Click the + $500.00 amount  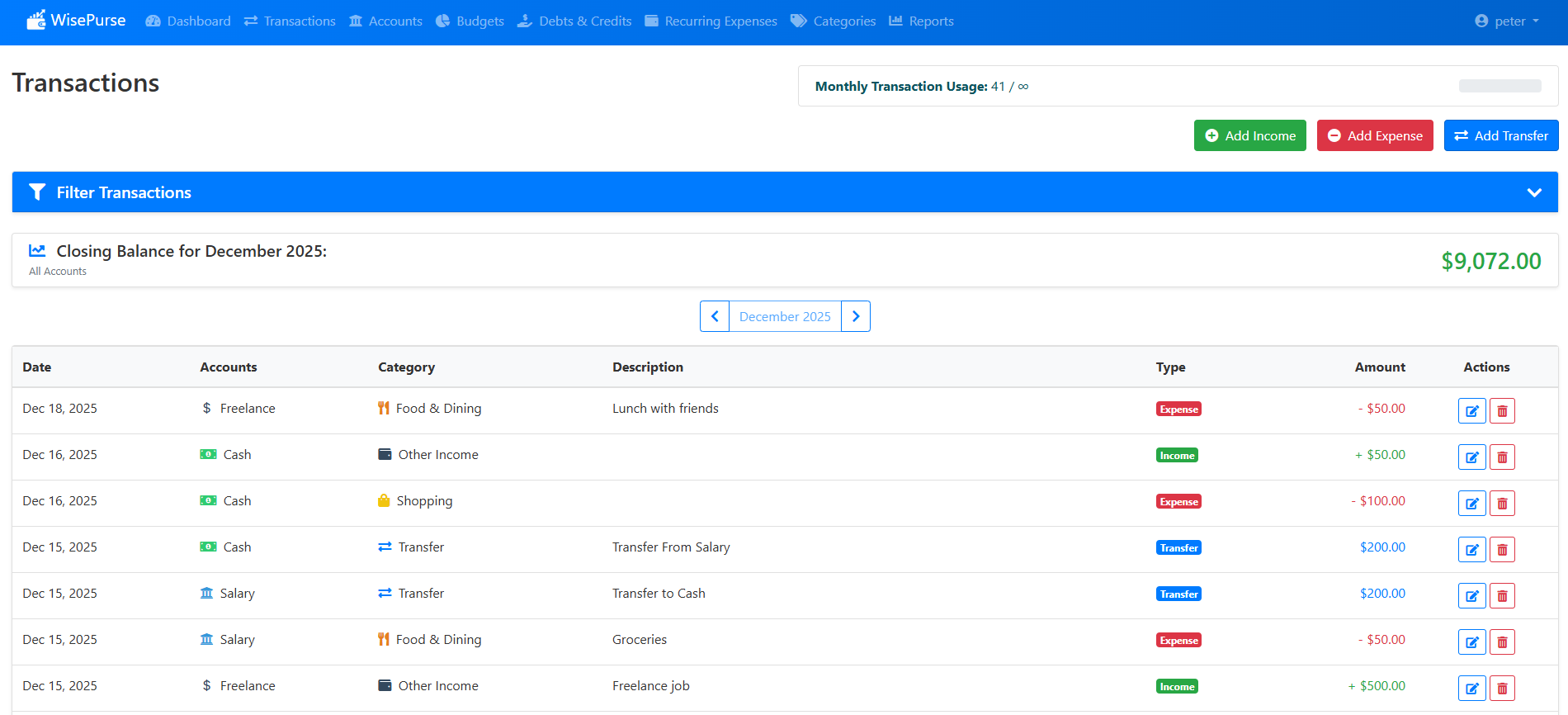coord(1377,685)
